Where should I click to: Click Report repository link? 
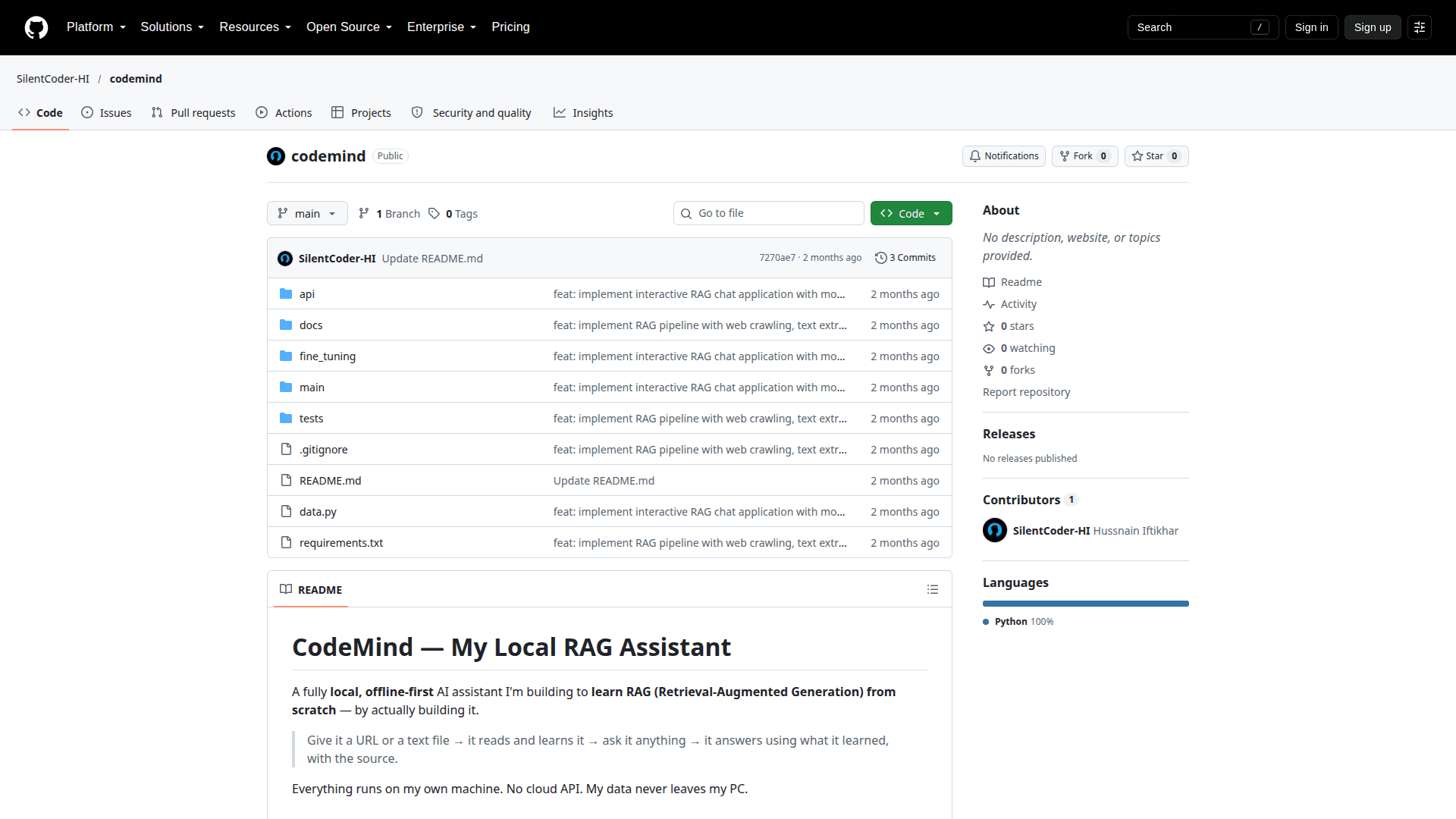pos(1026,392)
